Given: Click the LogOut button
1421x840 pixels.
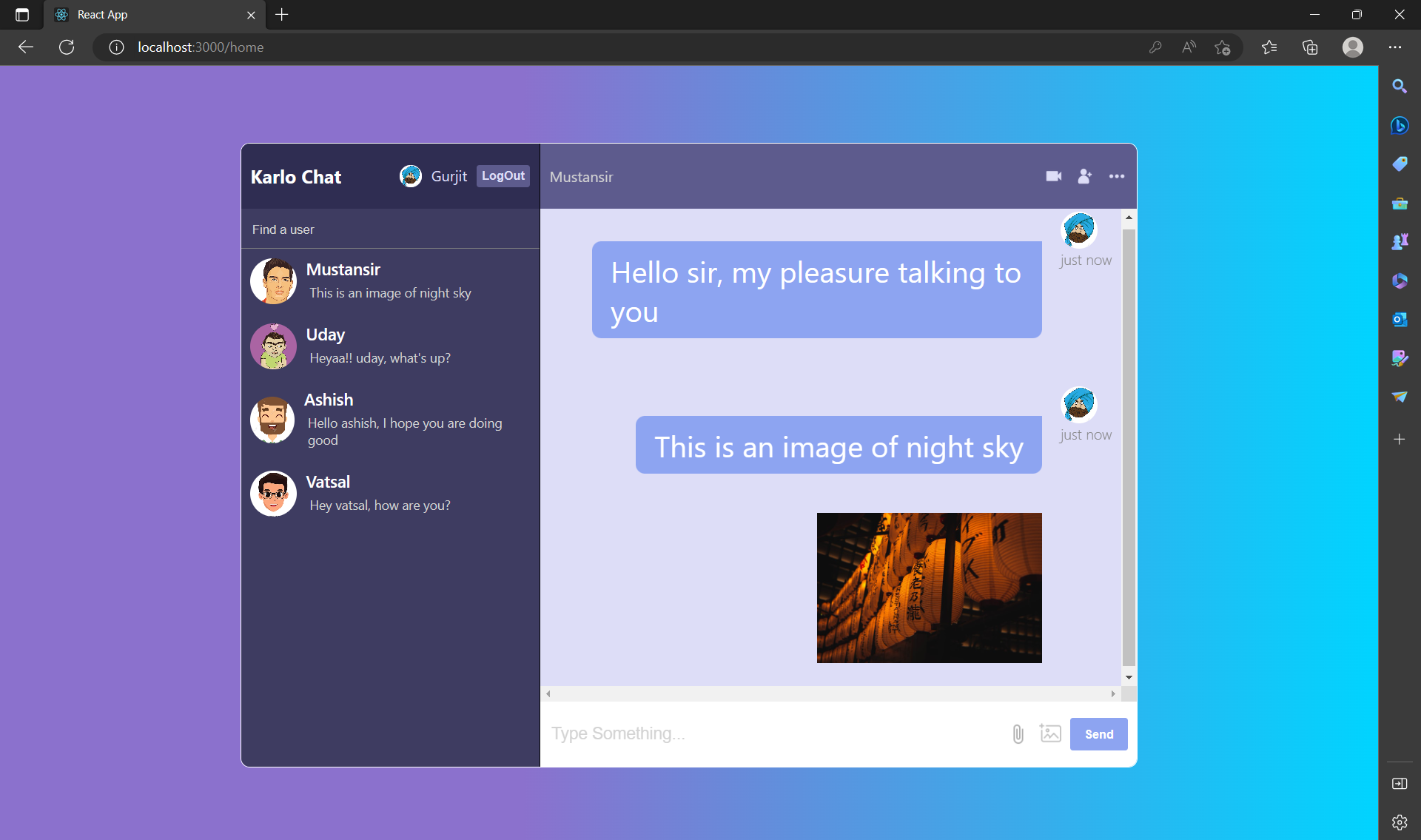Looking at the screenshot, I should [x=503, y=175].
